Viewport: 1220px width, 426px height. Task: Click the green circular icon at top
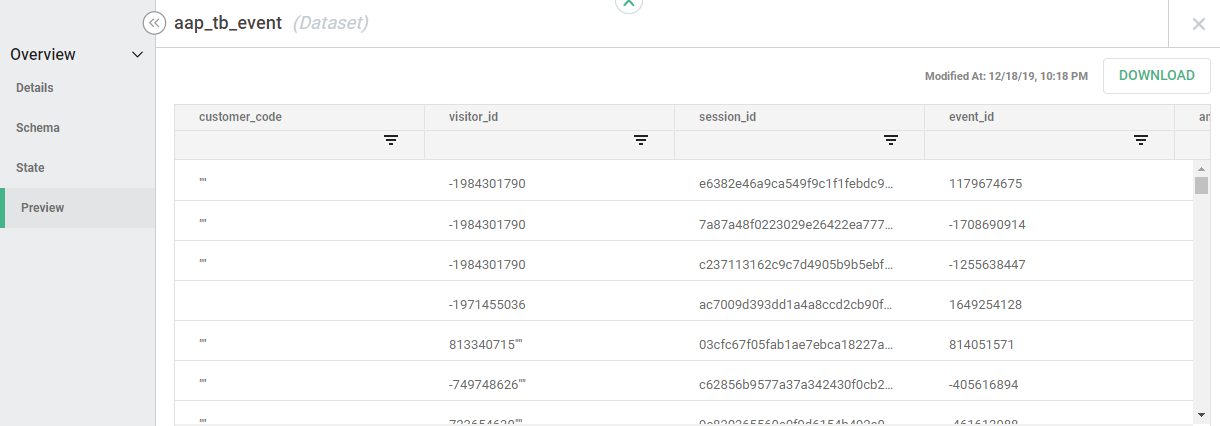point(628,4)
